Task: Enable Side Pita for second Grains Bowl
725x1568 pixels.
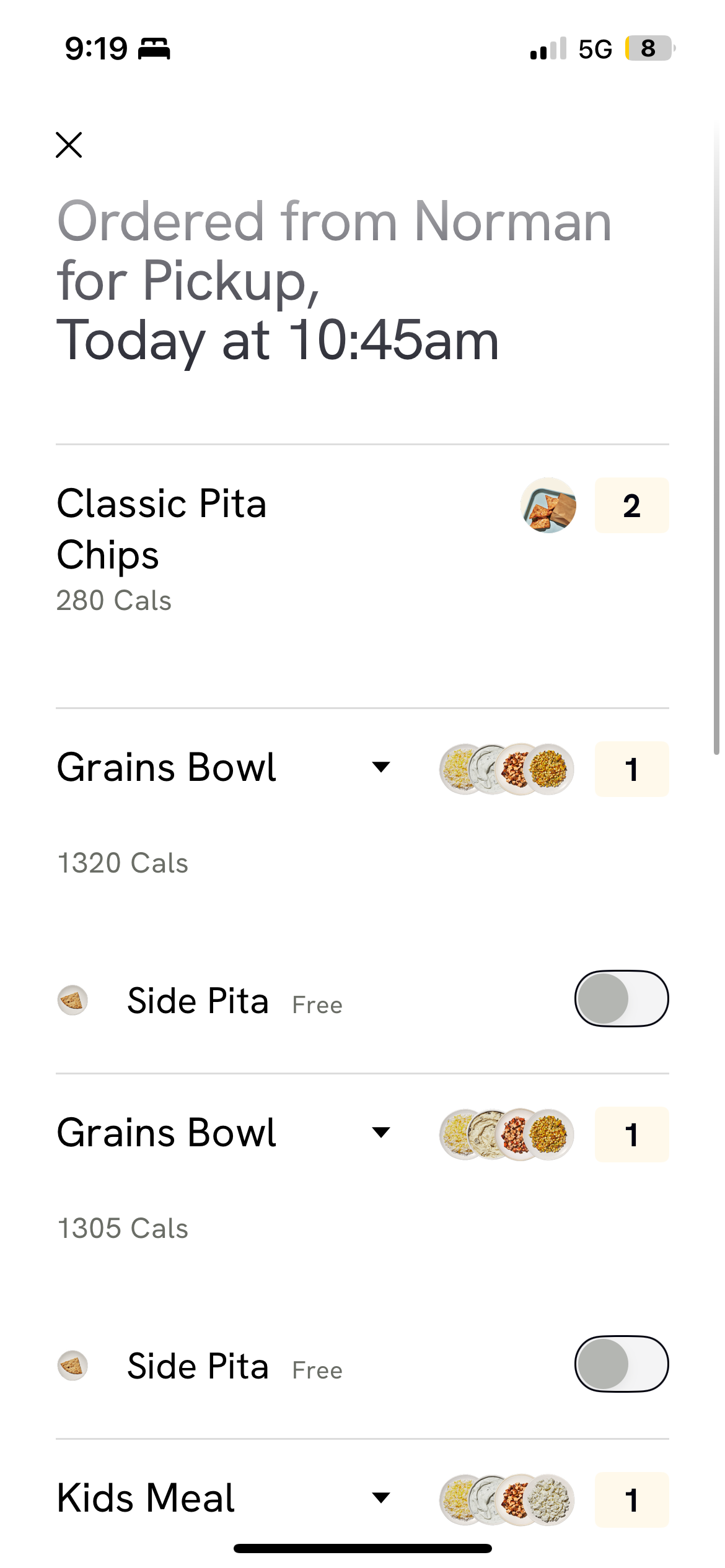Action: (x=622, y=1364)
